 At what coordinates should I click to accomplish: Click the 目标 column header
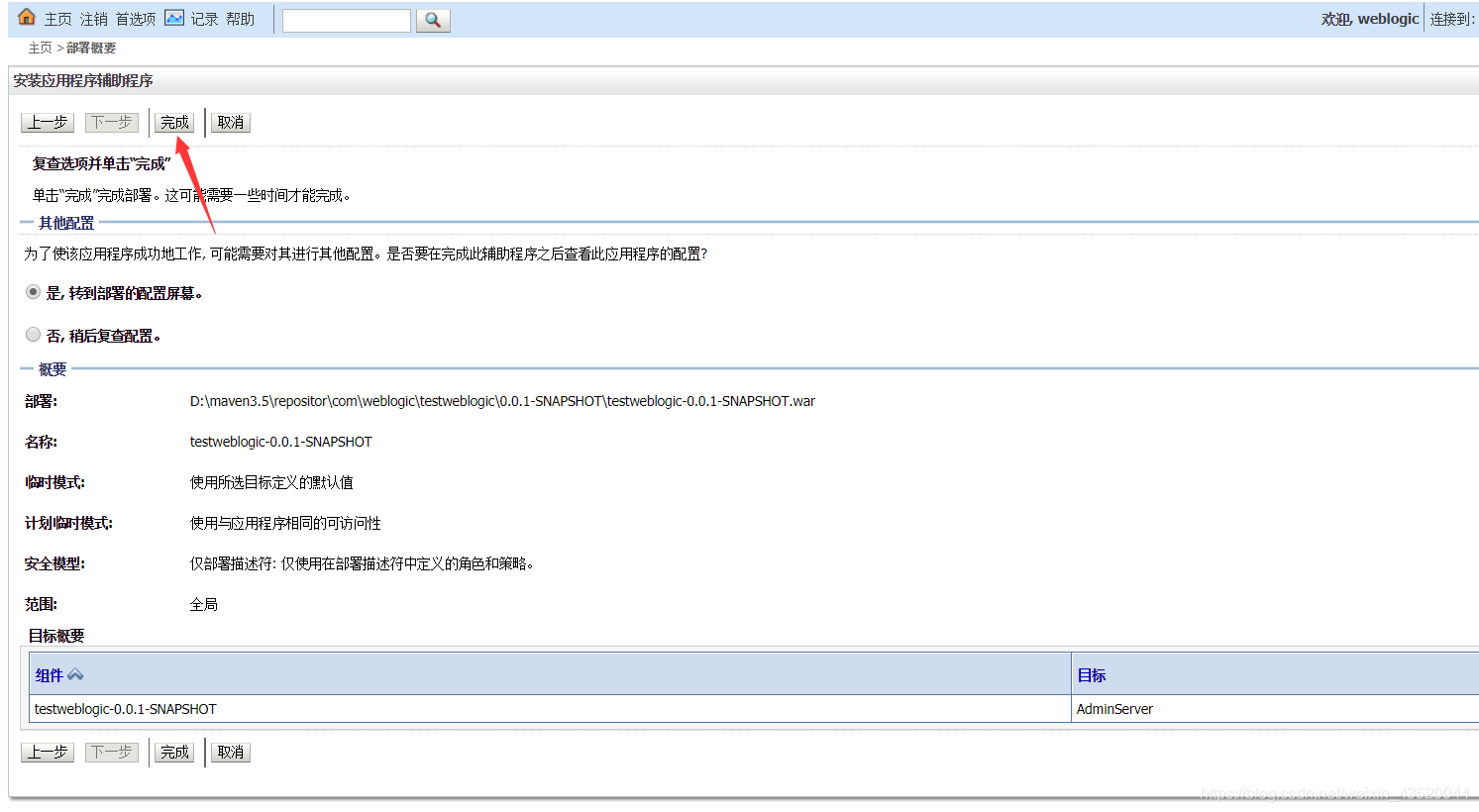1092,675
